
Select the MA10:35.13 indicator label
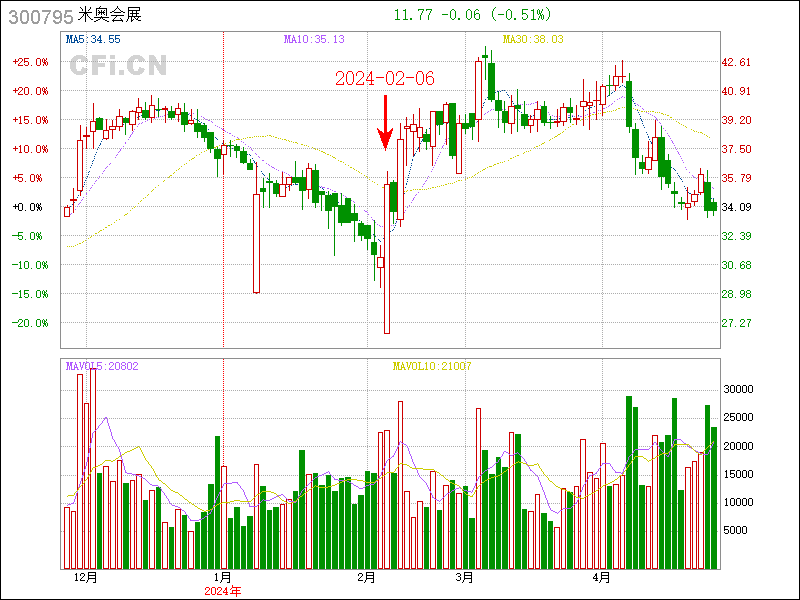click(x=314, y=39)
